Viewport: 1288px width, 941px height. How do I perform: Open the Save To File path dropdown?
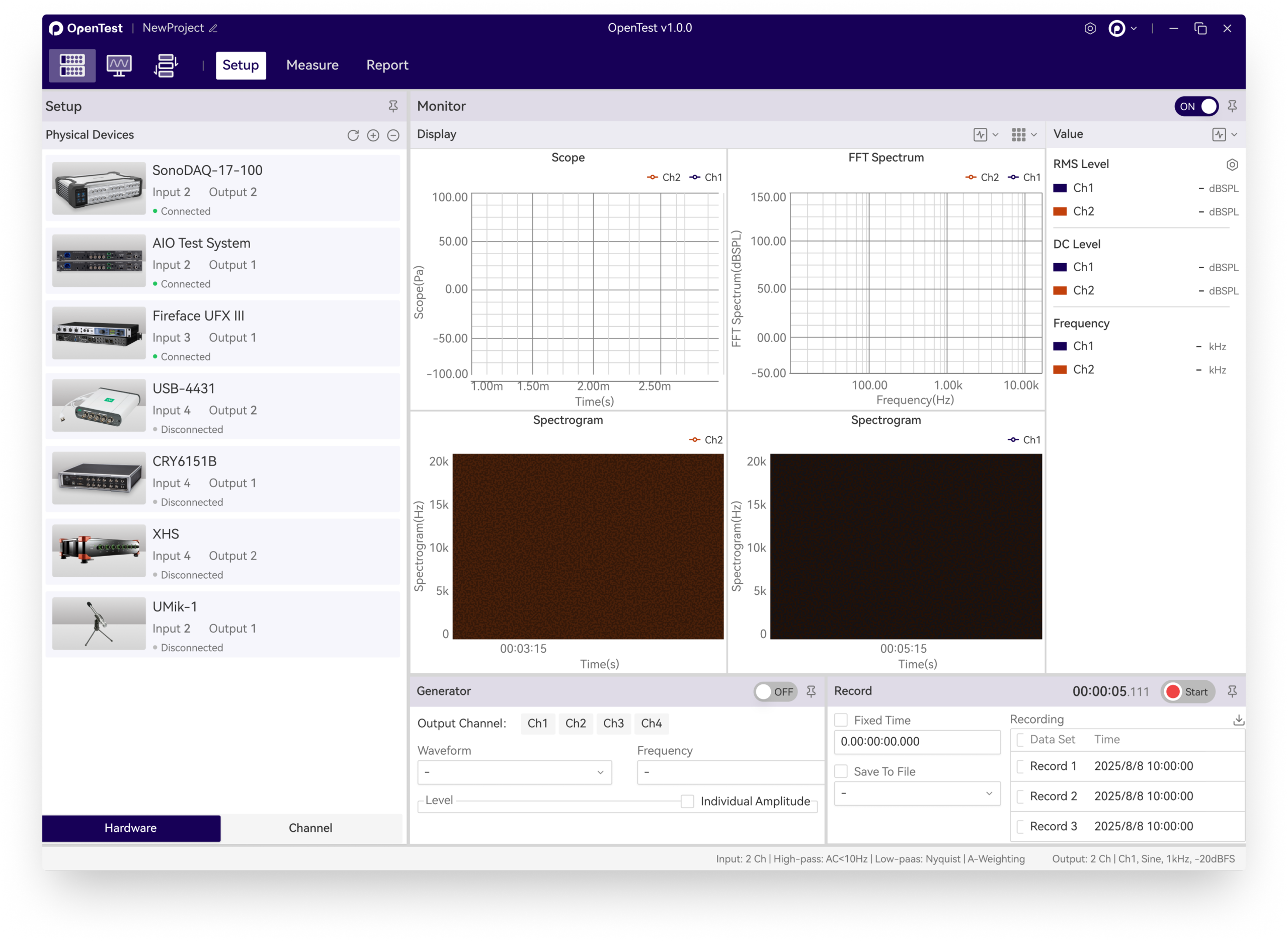point(917,793)
